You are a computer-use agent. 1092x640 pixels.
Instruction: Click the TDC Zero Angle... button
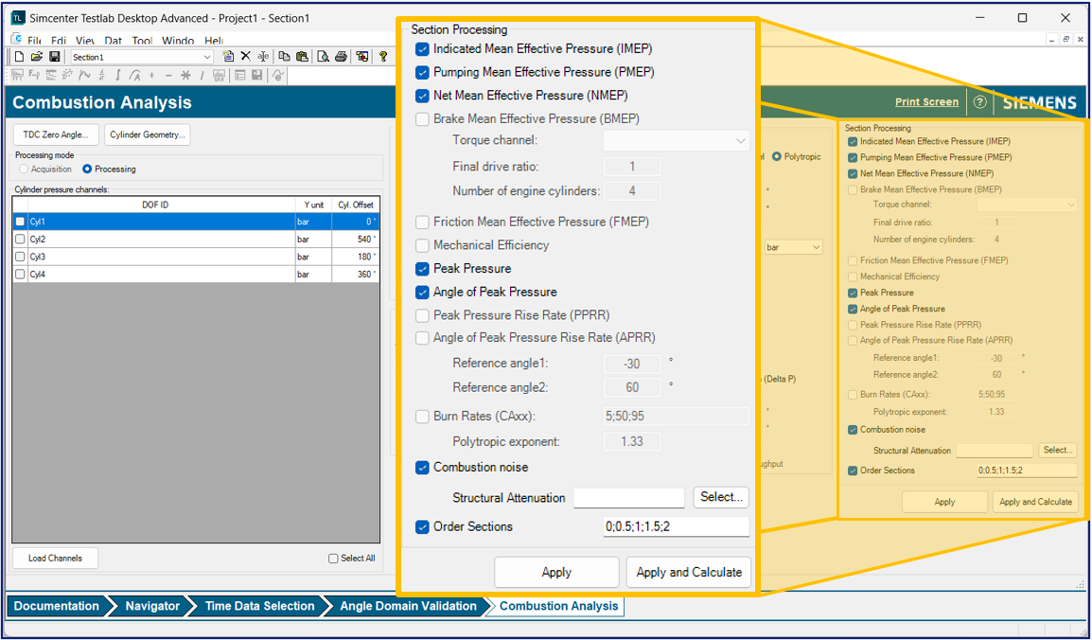pyautogui.click(x=56, y=135)
